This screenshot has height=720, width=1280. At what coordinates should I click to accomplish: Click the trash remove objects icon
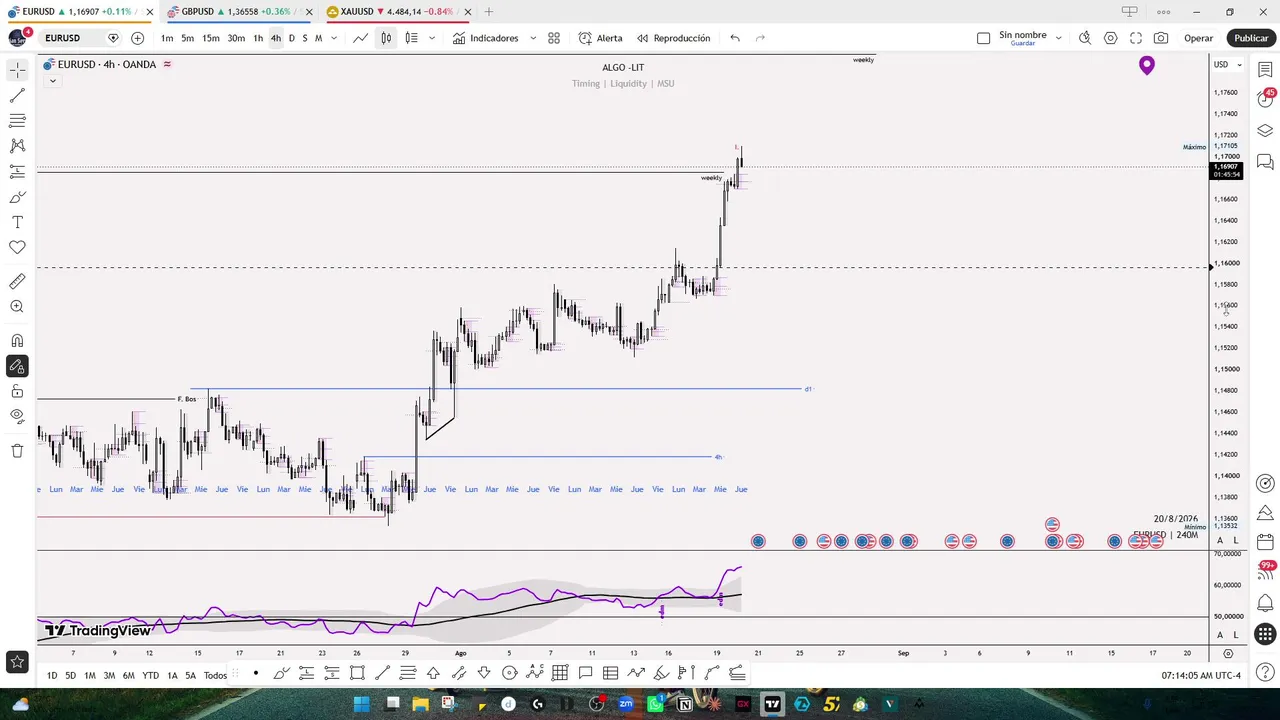tap(17, 451)
